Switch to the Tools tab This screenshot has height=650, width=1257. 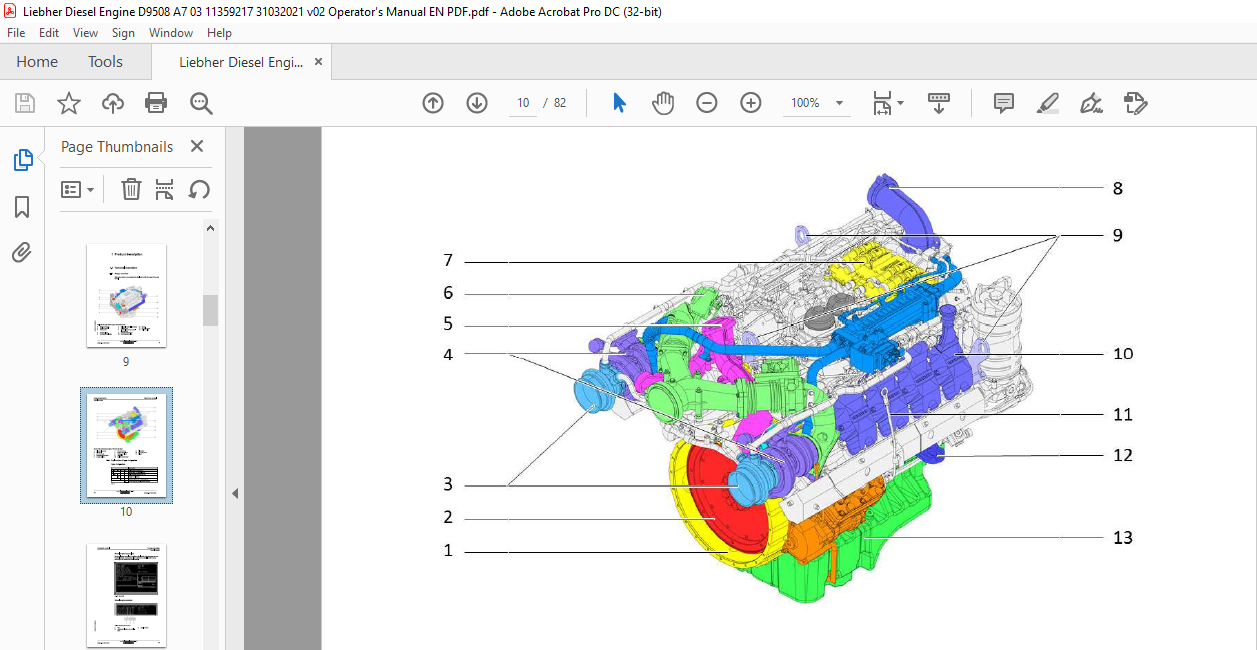(x=105, y=62)
